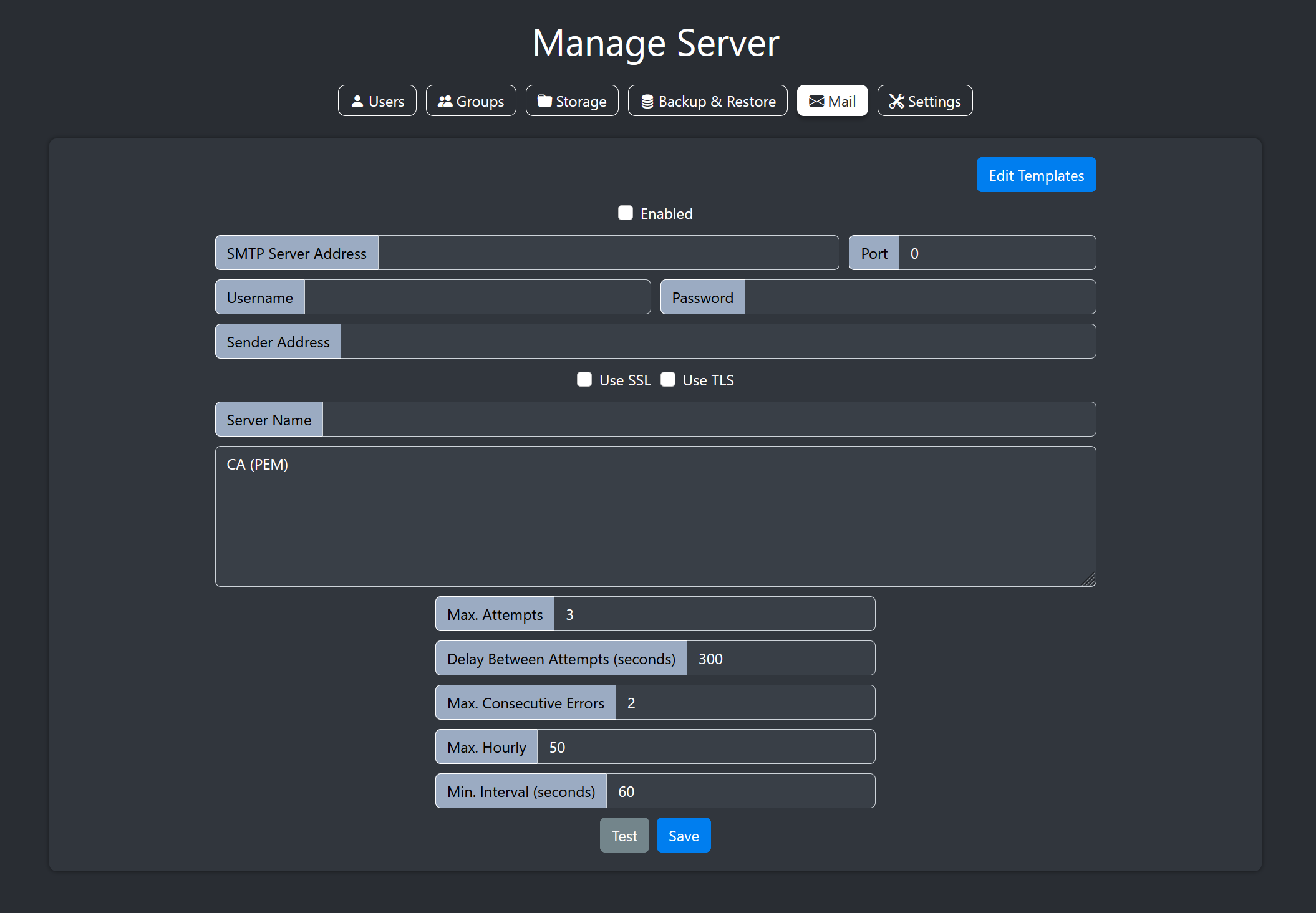Click into the Port field
Screen dimensions: 1316x913
click(997, 253)
